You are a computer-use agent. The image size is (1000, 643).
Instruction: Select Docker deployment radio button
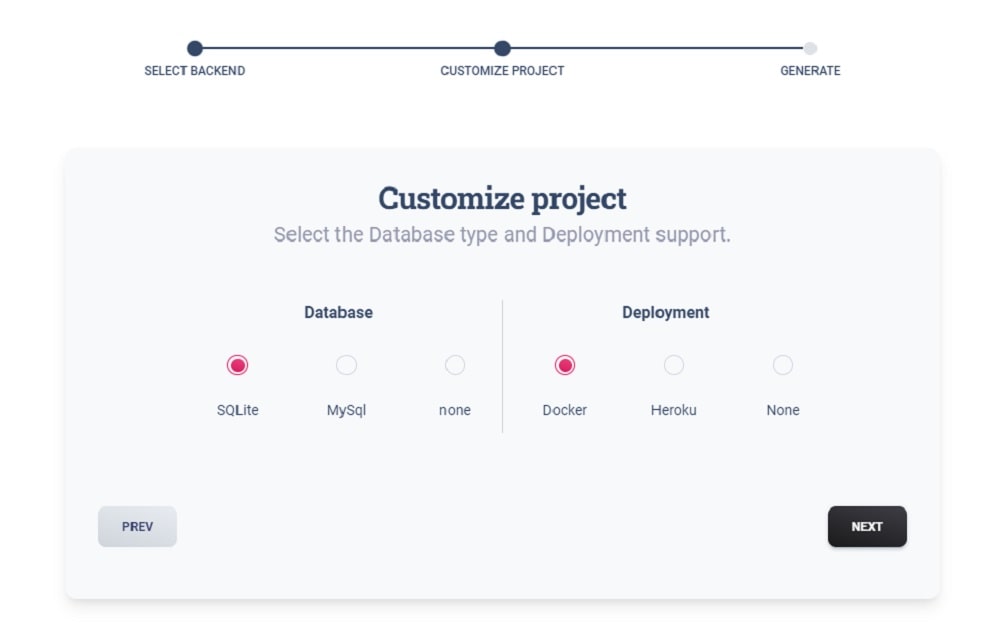[x=564, y=365]
